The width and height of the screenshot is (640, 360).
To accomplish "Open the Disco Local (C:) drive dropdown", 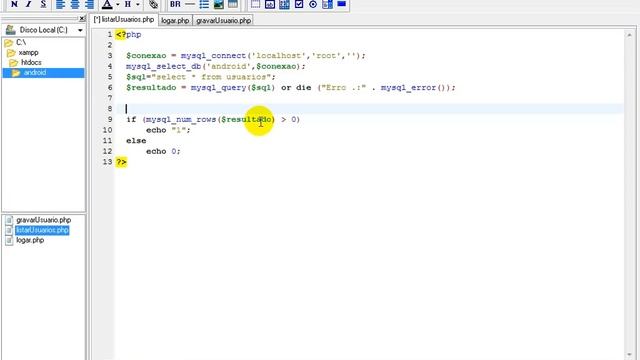I will [80, 30].
